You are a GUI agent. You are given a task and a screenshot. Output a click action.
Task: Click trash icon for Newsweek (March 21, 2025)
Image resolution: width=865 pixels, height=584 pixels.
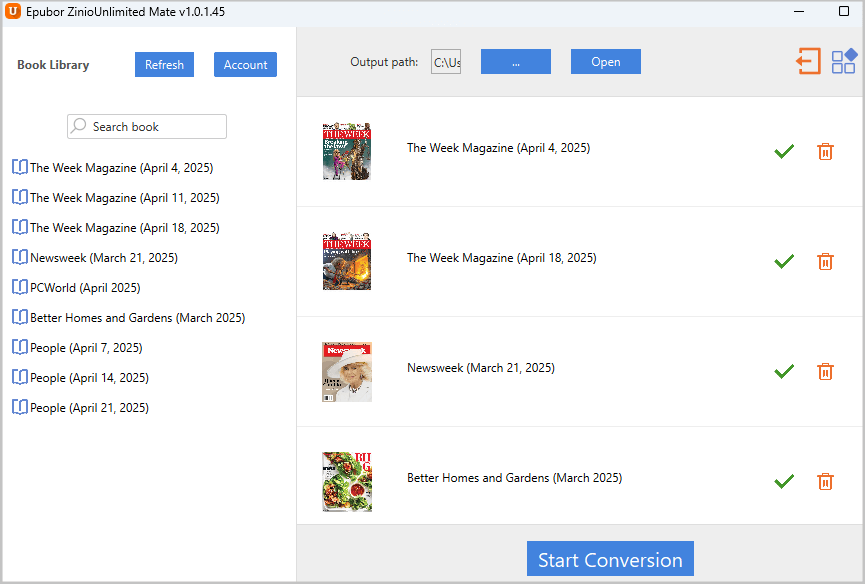[825, 371]
